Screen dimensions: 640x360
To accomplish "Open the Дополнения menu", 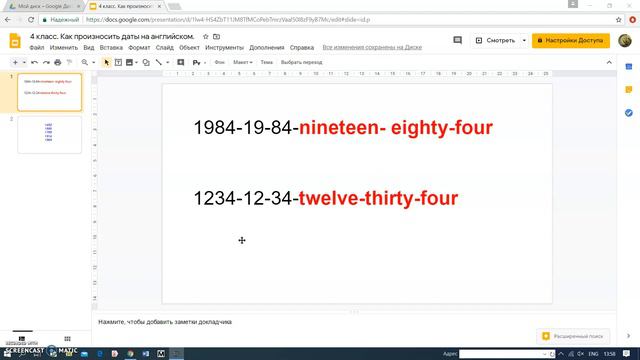I will coord(267,48).
